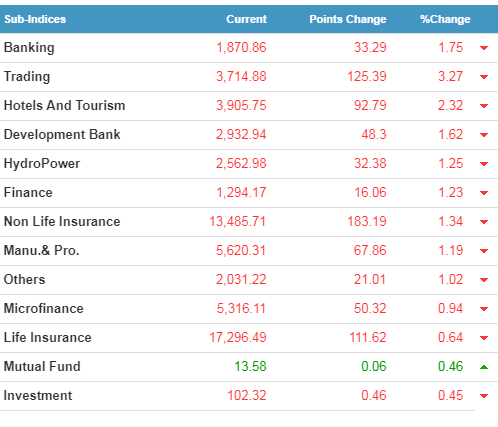Click the down arrow in Hotels And Tourism row
The width and height of the screenshot is (498, 427).
tap(484, 106)
